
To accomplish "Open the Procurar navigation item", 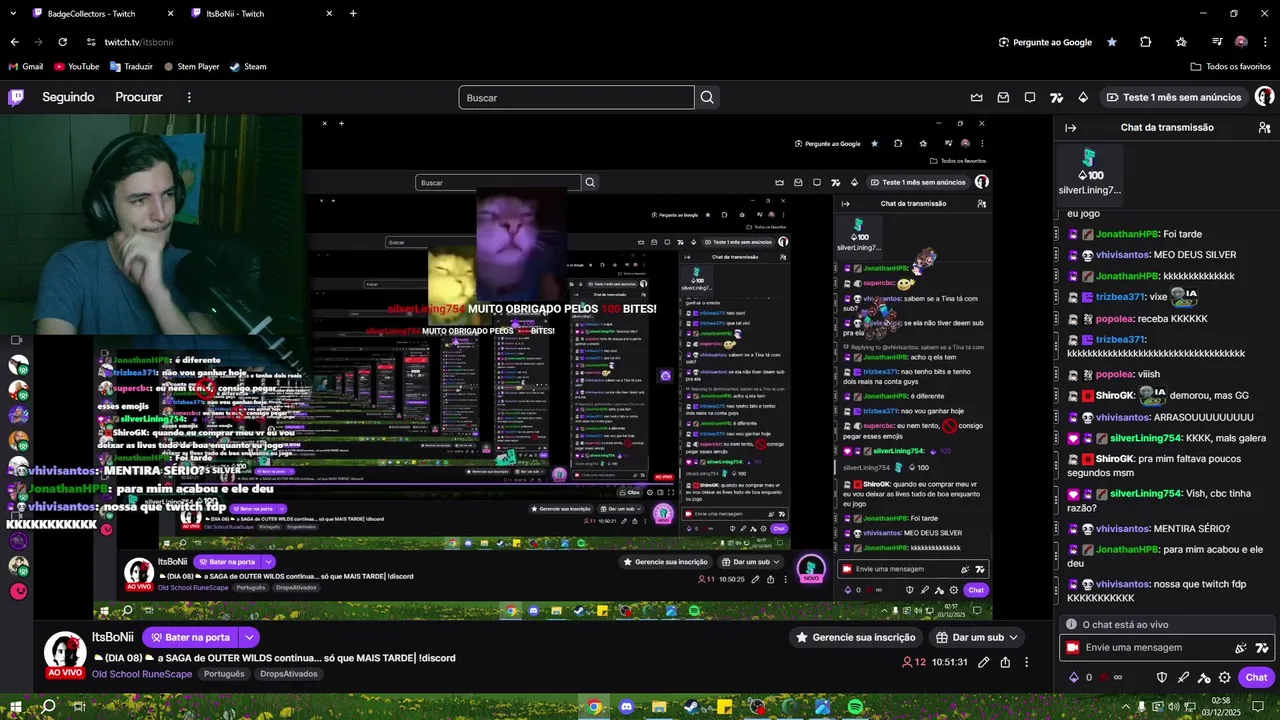I will pyautogui.click(x=139, y=97).
